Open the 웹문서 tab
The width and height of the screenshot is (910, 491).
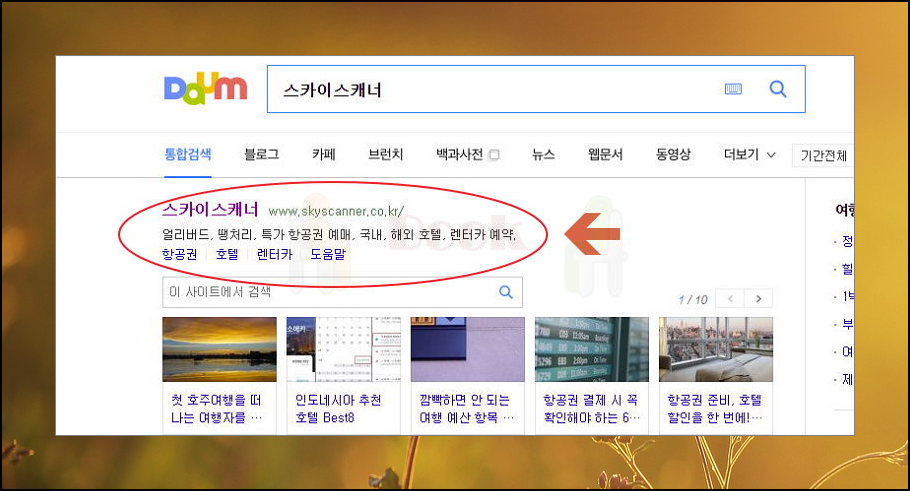coord(605,154)
